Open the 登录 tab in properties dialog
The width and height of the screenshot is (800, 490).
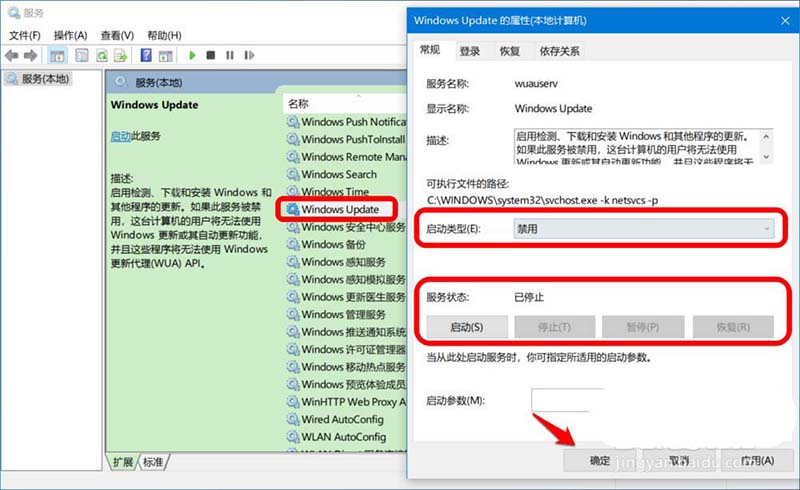[x=469, y=51]
